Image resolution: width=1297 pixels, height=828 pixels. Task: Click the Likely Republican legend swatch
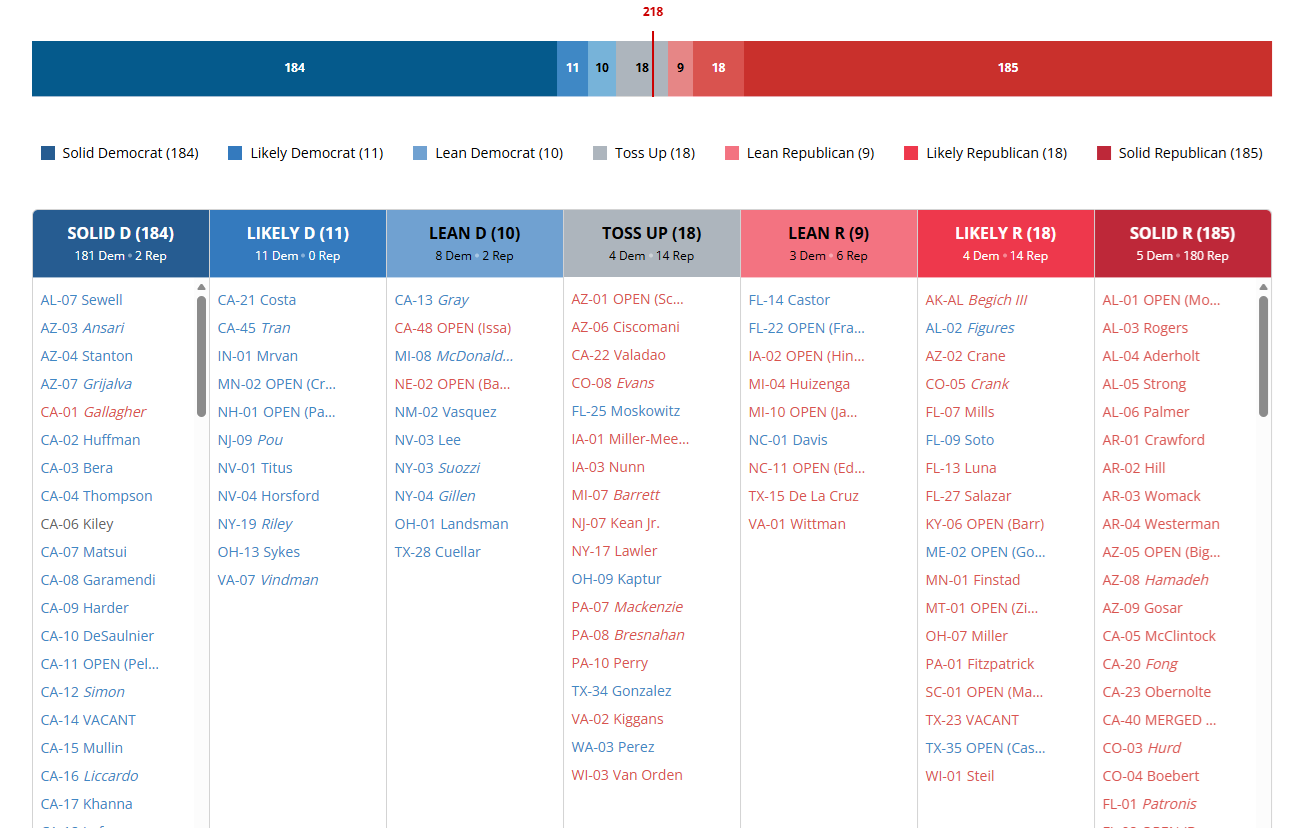[x=911, y=153]
